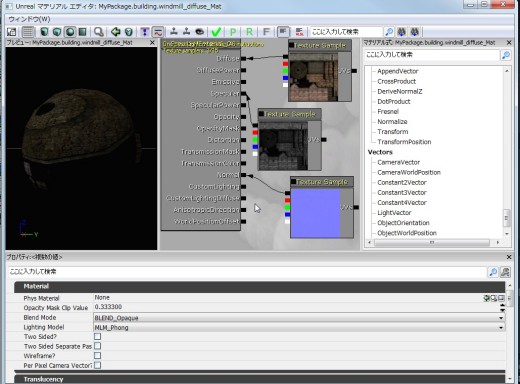
Task: Click the expression list horizontal scrollbar
Action: tap(432, 242)
